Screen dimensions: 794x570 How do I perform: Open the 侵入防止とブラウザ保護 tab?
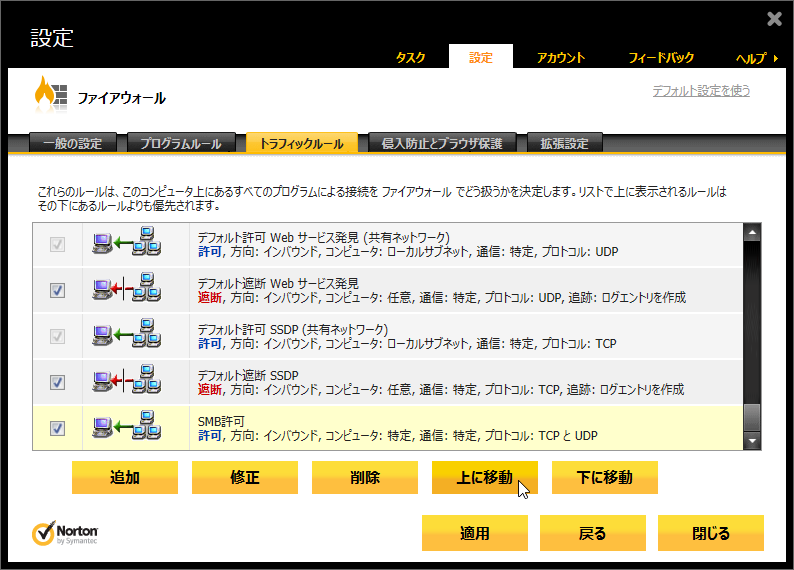coord(441,143)
